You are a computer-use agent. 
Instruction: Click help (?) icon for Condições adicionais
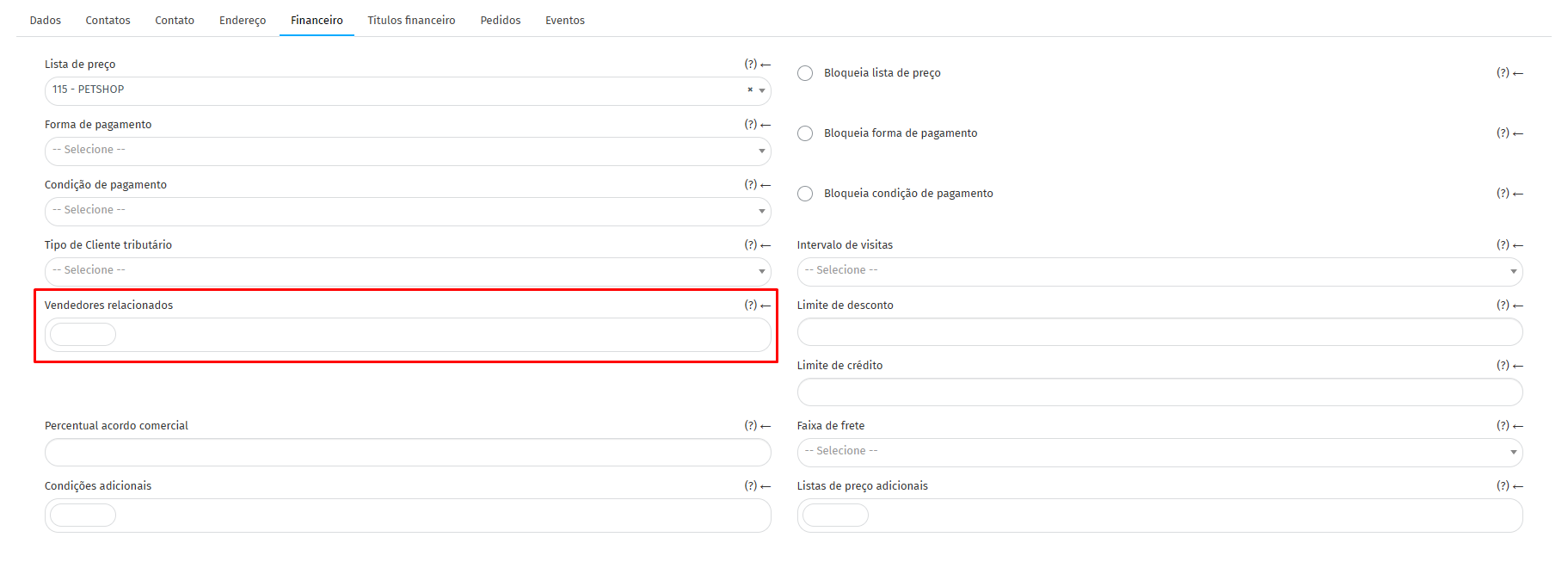point(751,486)
